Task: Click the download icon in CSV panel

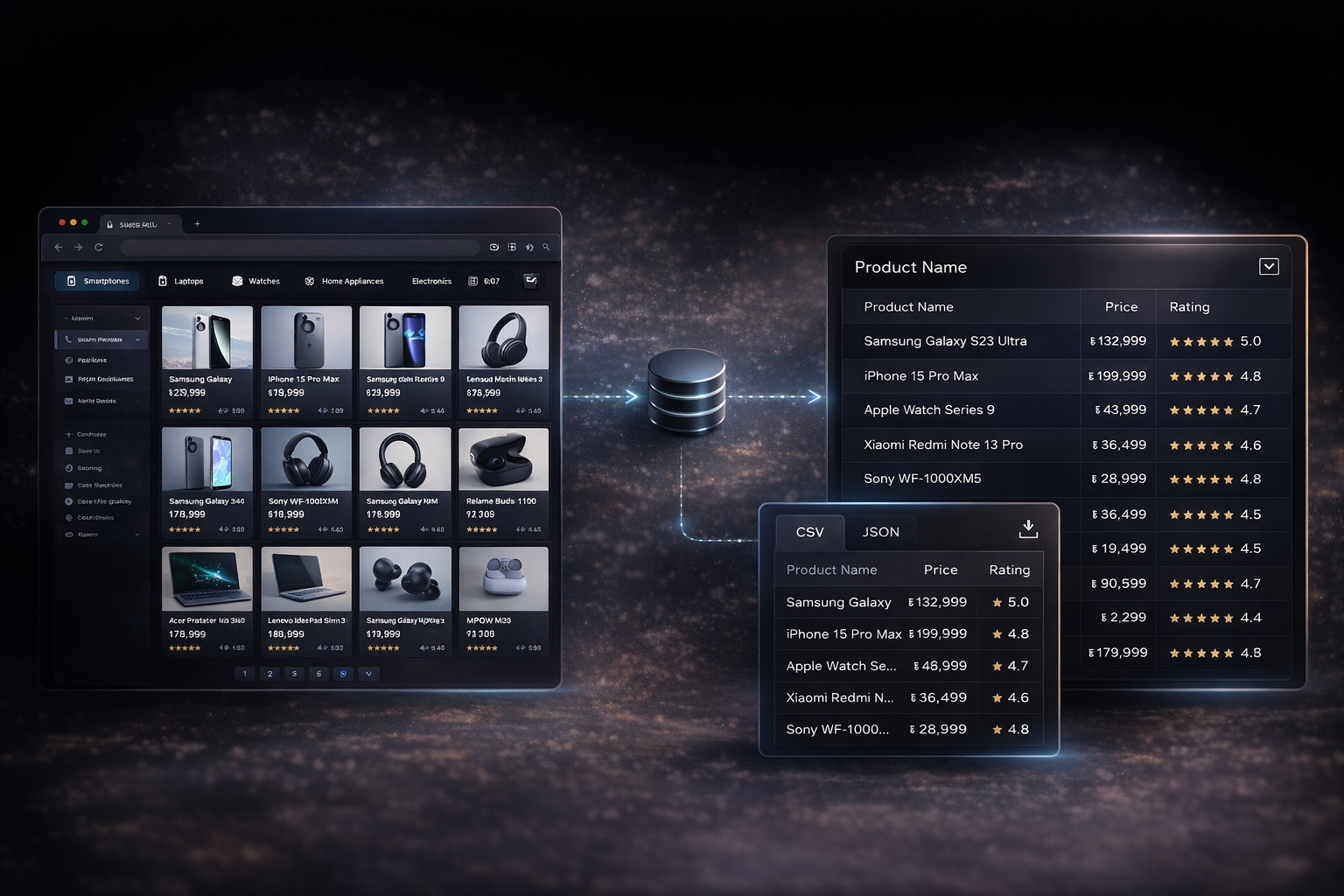Action: 1028,528
